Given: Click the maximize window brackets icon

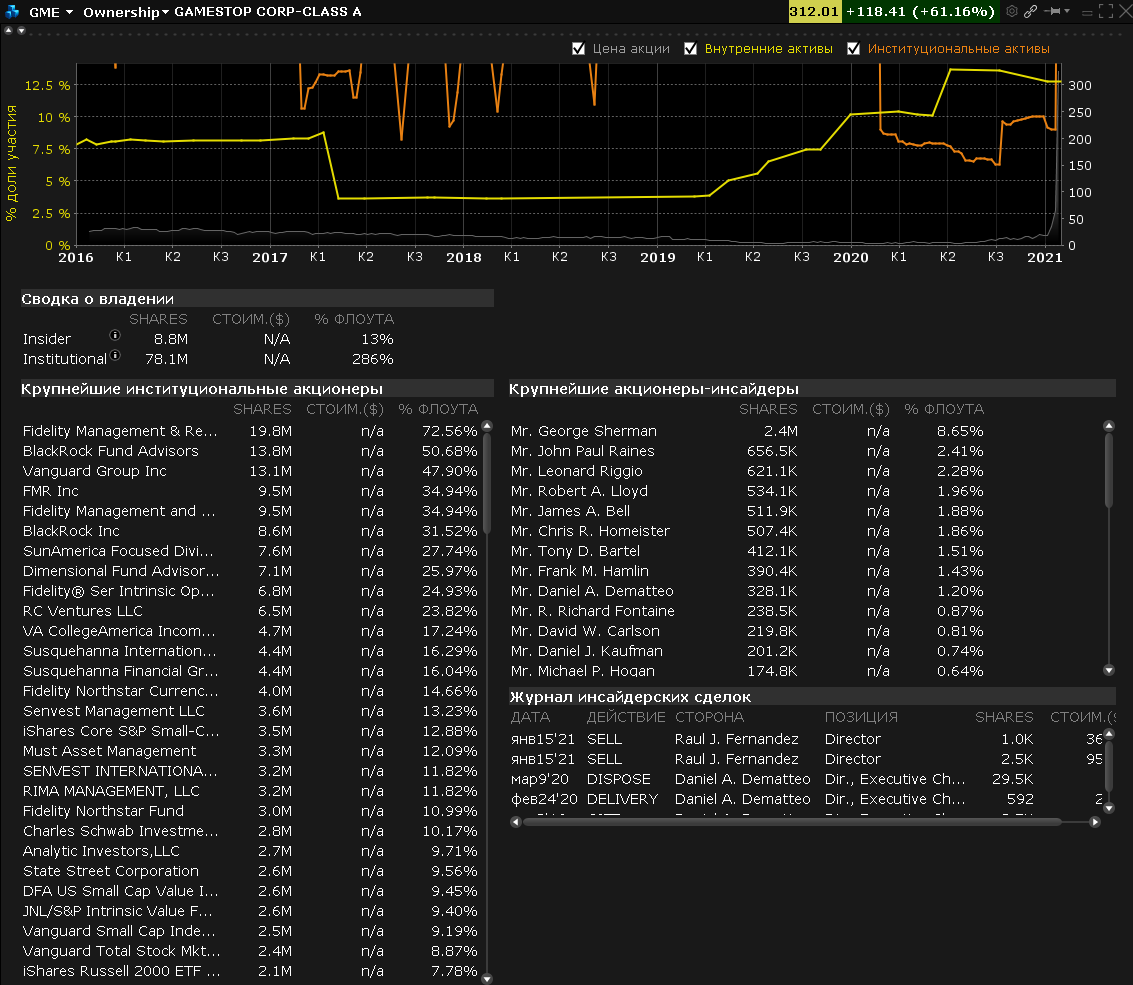Looking at the screenshot, I should (1106, 11).
